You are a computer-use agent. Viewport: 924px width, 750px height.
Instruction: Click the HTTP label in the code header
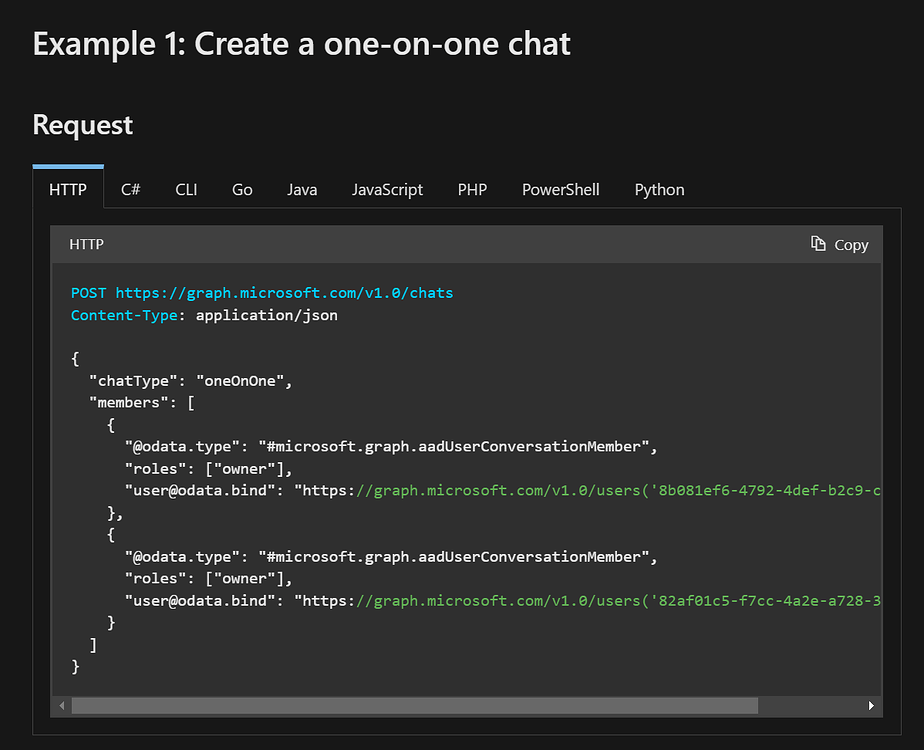86,244
